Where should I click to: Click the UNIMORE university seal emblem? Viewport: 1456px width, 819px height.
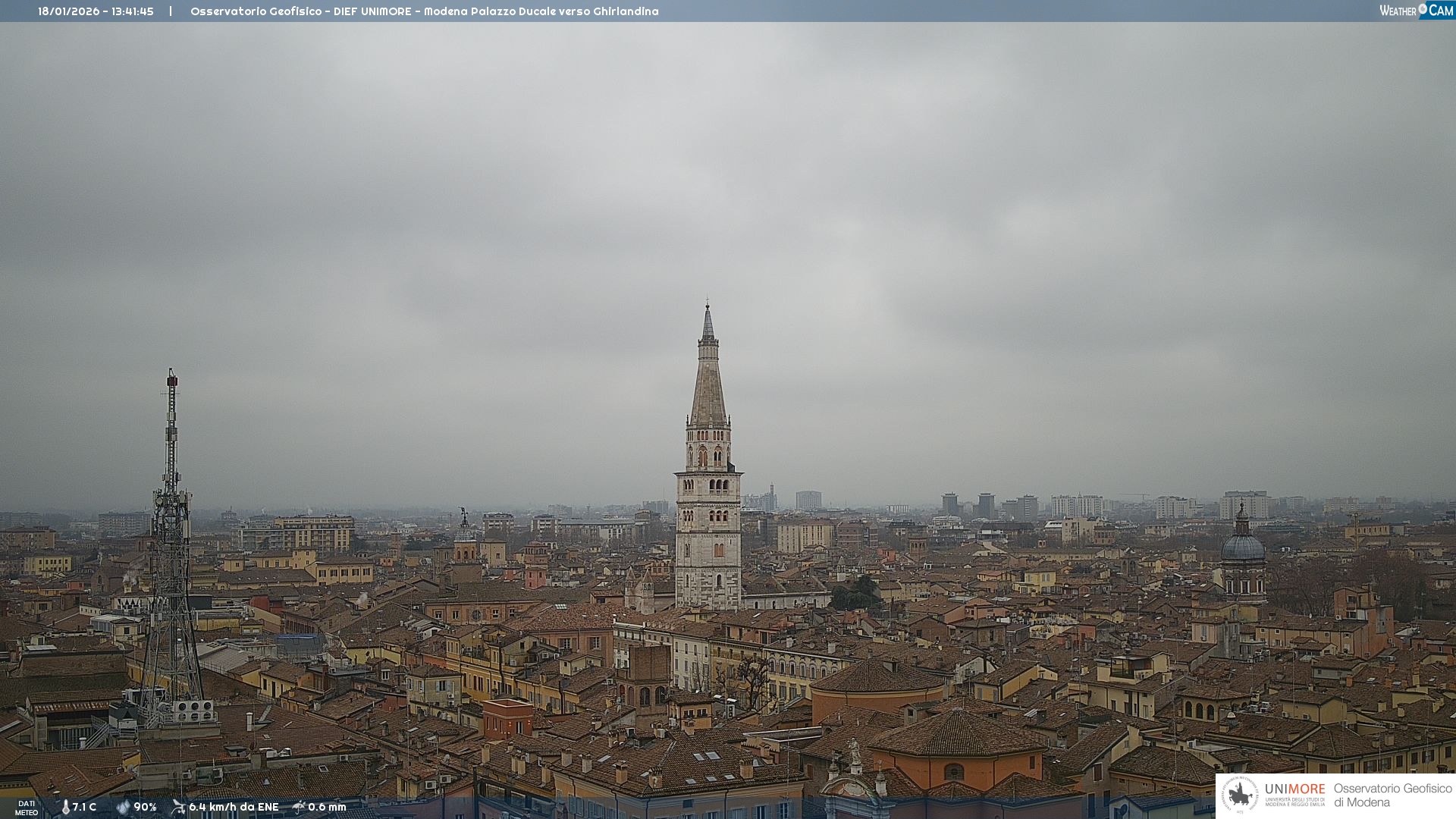point(1240,795)
